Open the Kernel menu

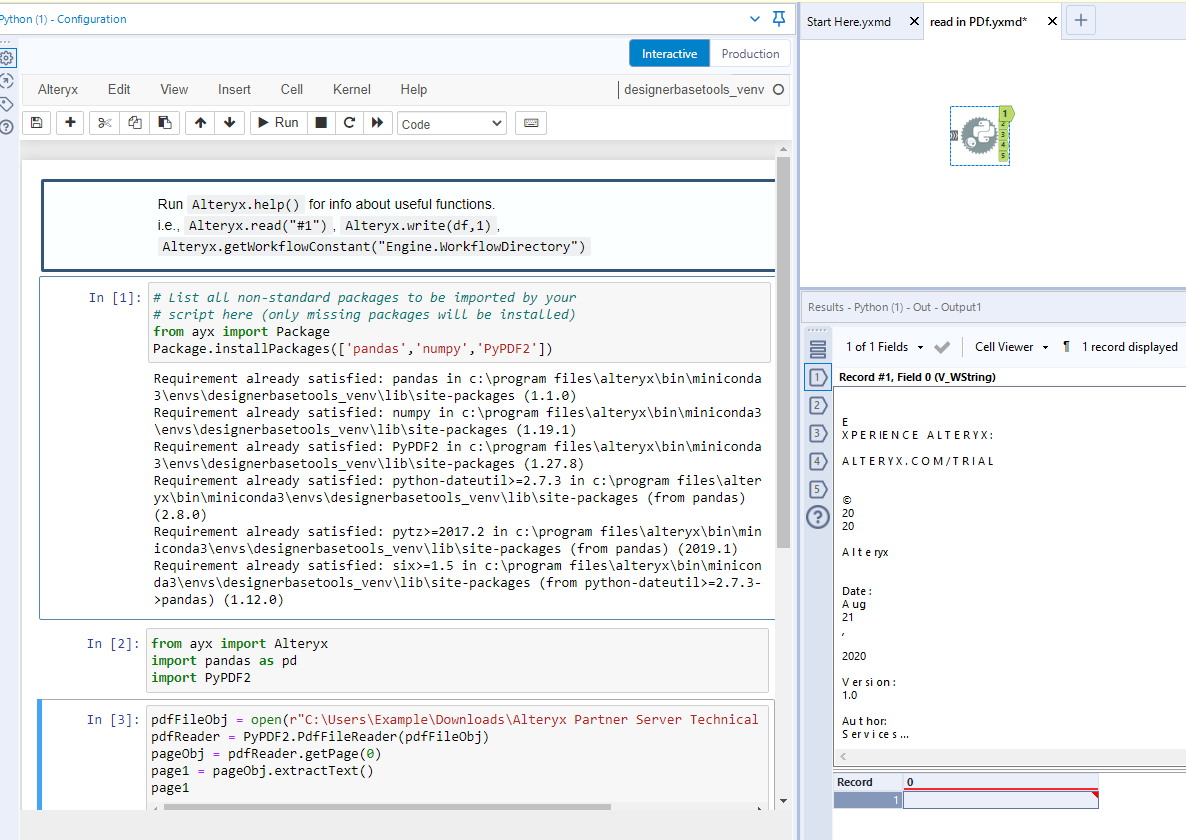click(351, 89)
